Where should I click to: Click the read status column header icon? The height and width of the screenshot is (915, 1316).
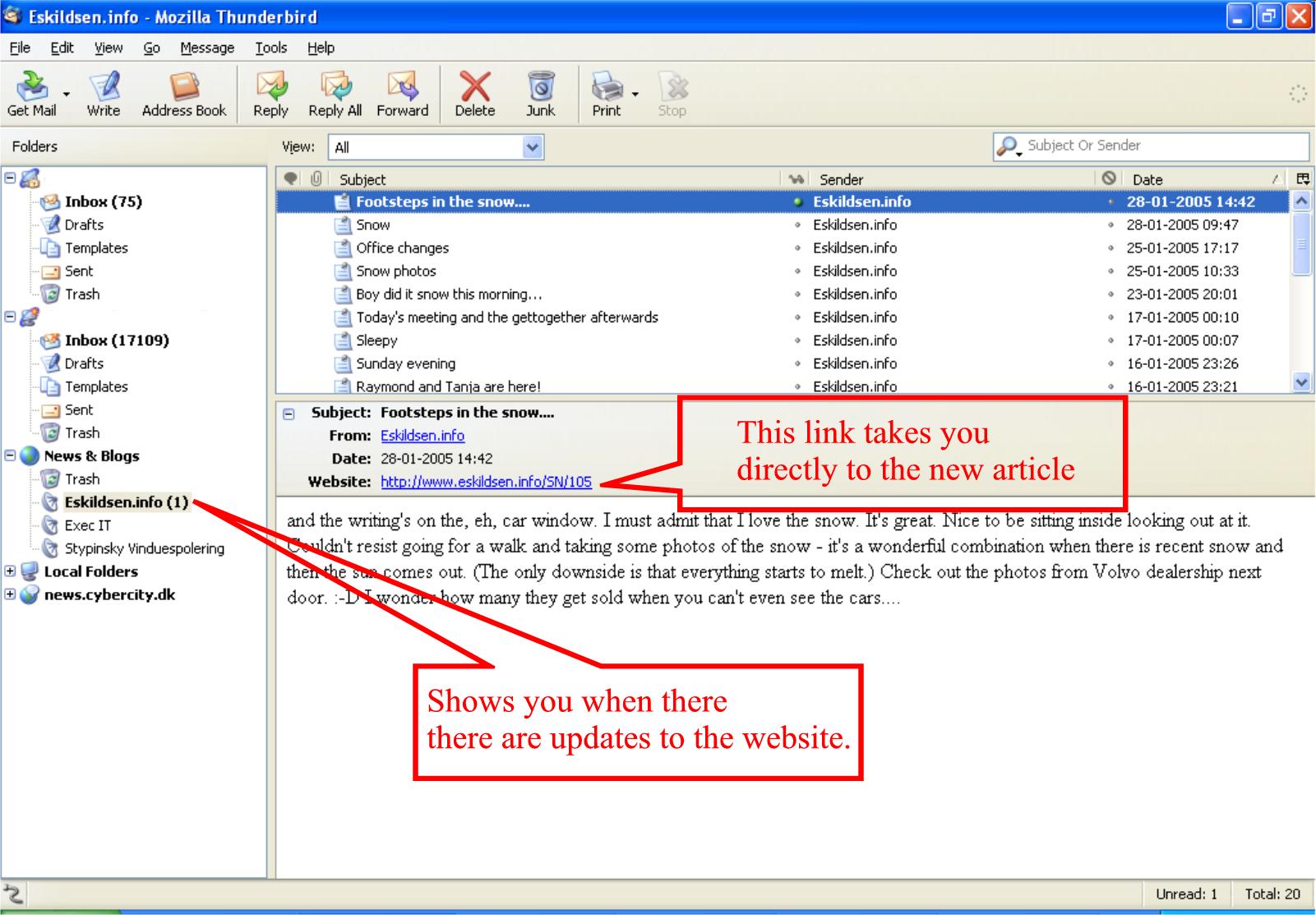pos(795,178)
